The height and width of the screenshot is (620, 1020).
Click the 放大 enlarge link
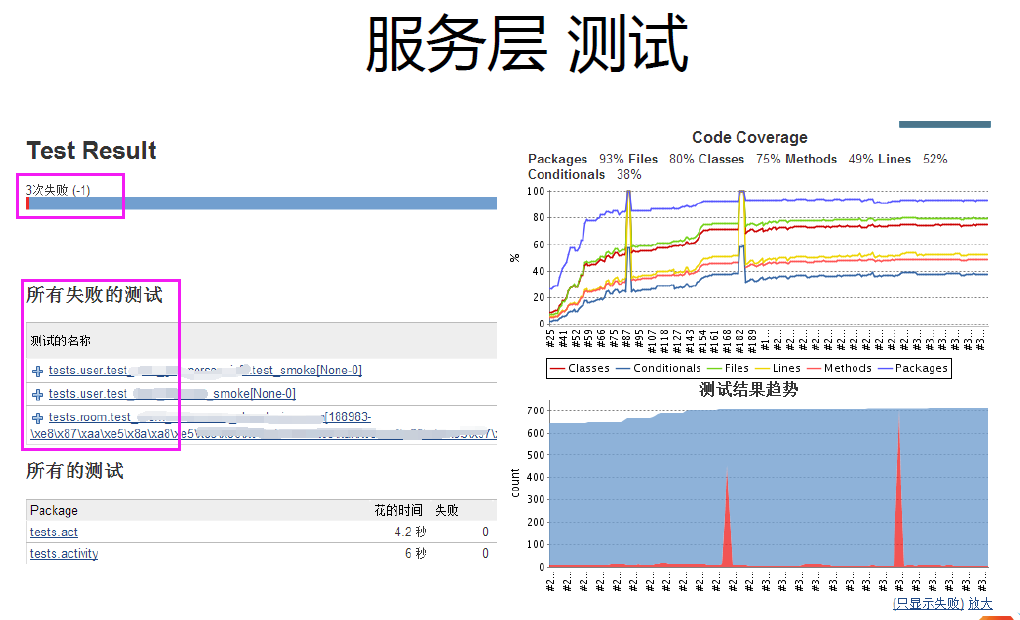[980, 604]
